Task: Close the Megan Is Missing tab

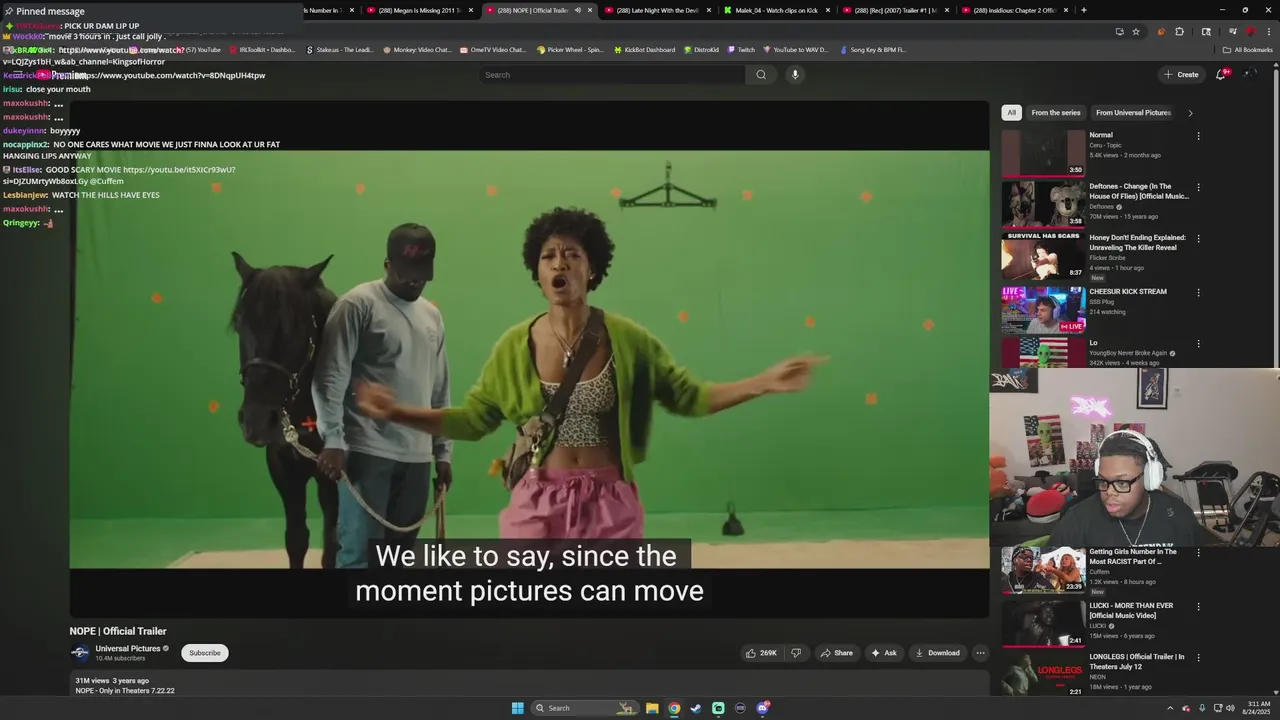Action: (470, 10)
